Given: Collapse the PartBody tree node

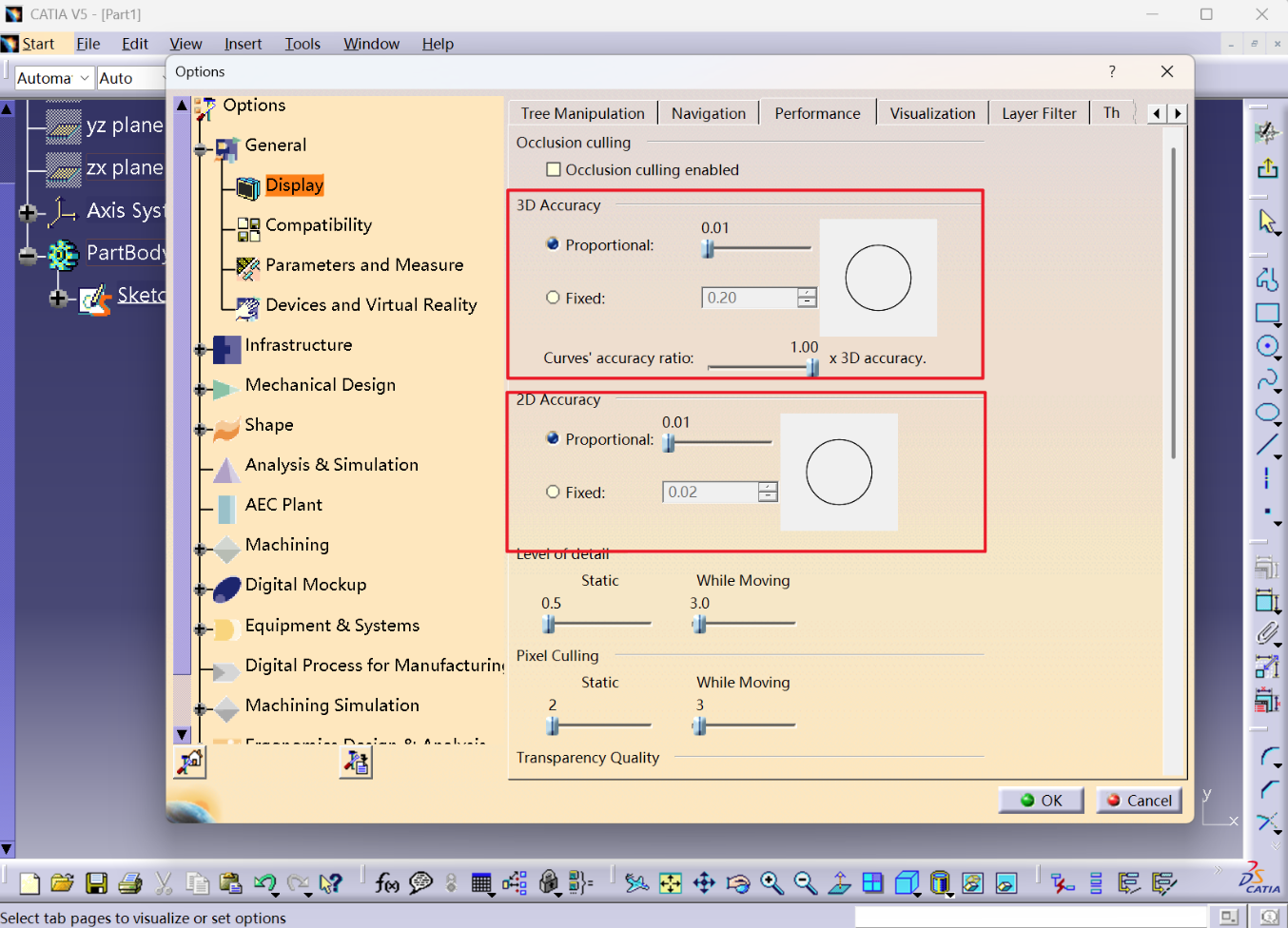Looking at the screenshot, I should pyautogui.click(x=28, y=256).
